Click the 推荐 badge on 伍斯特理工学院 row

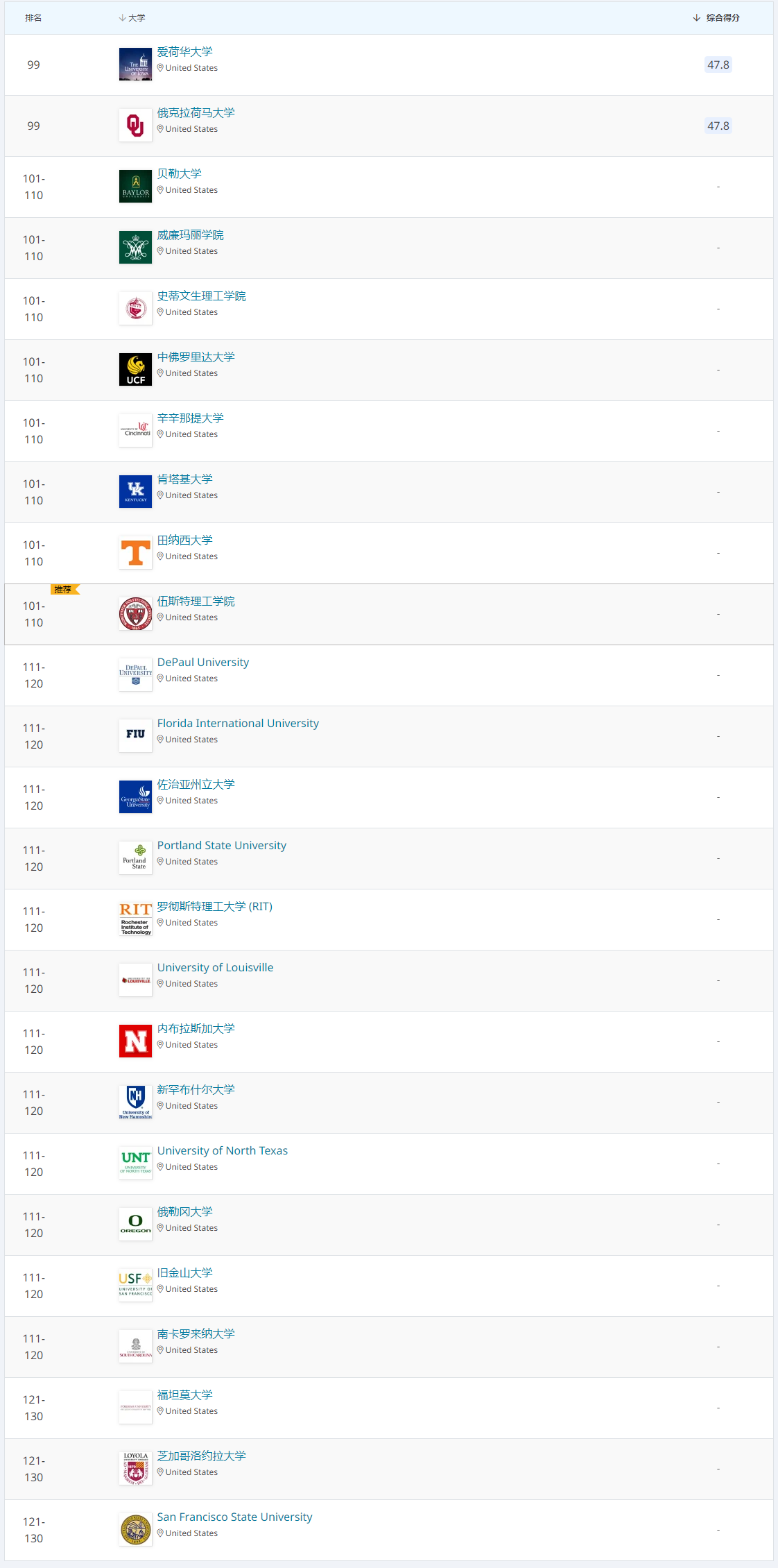pyautogui.click(x=64, y=590)
